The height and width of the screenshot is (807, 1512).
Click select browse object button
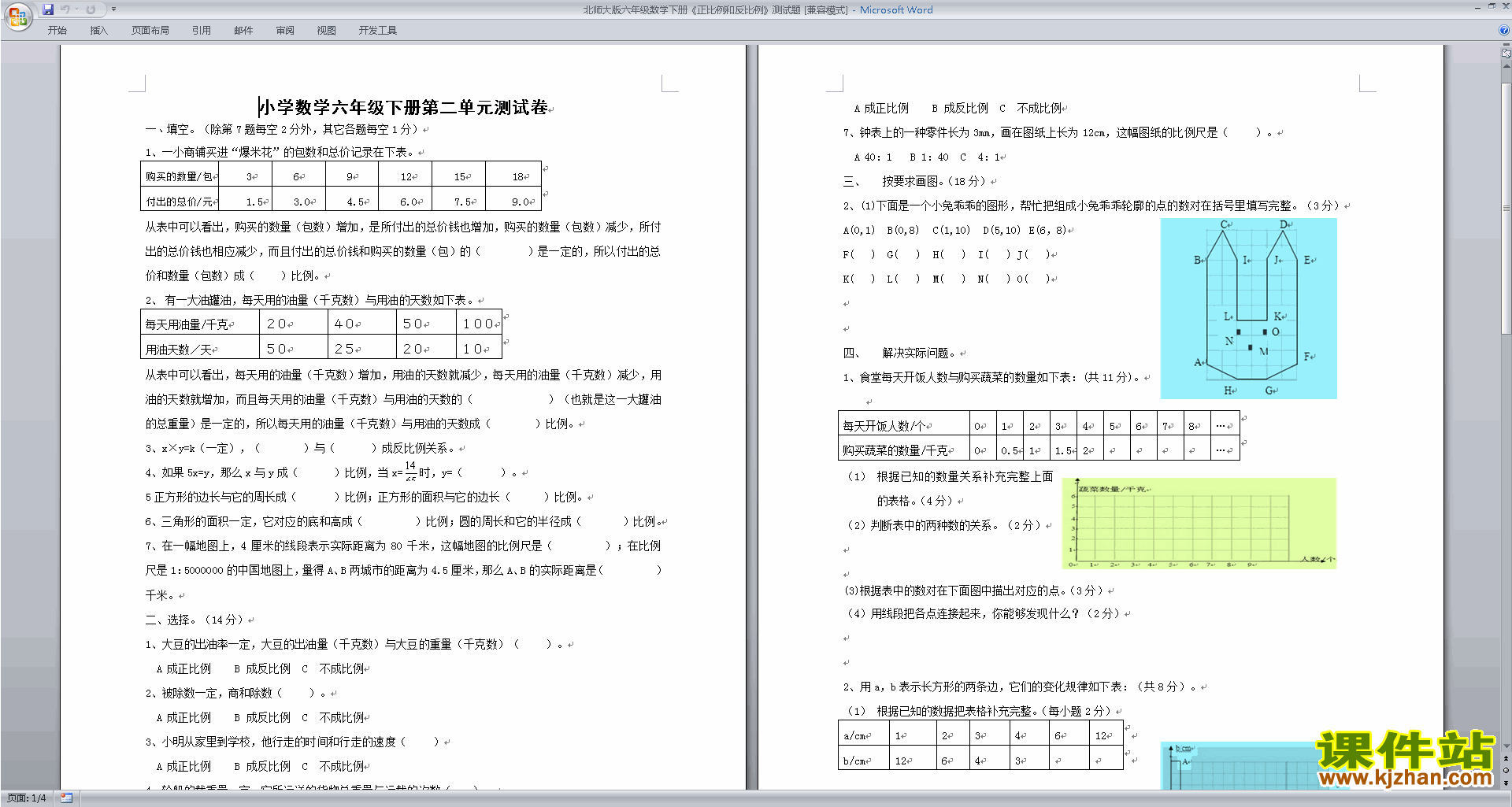pos(1506,771)
